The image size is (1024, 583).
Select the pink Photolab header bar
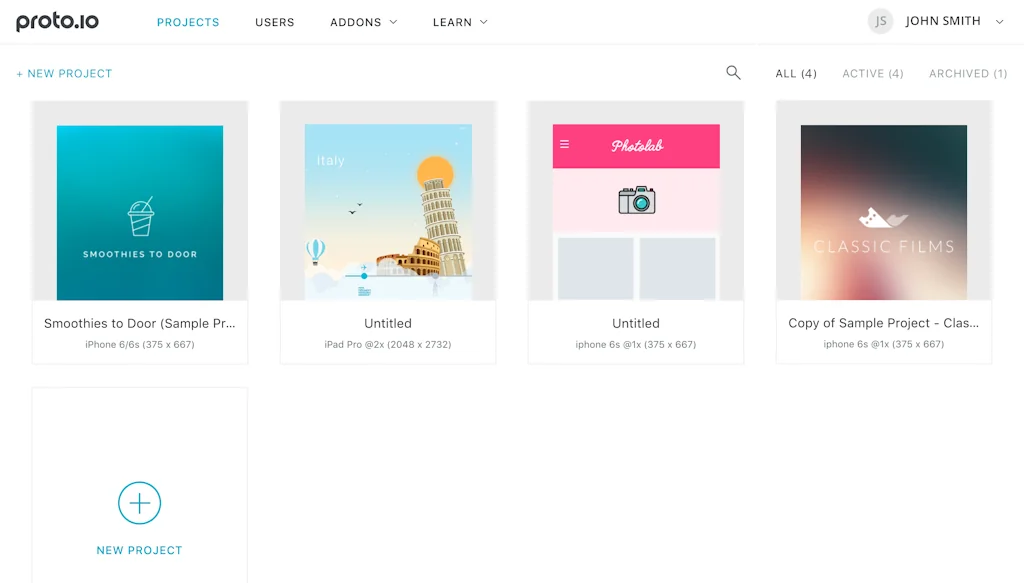point(635,146)
